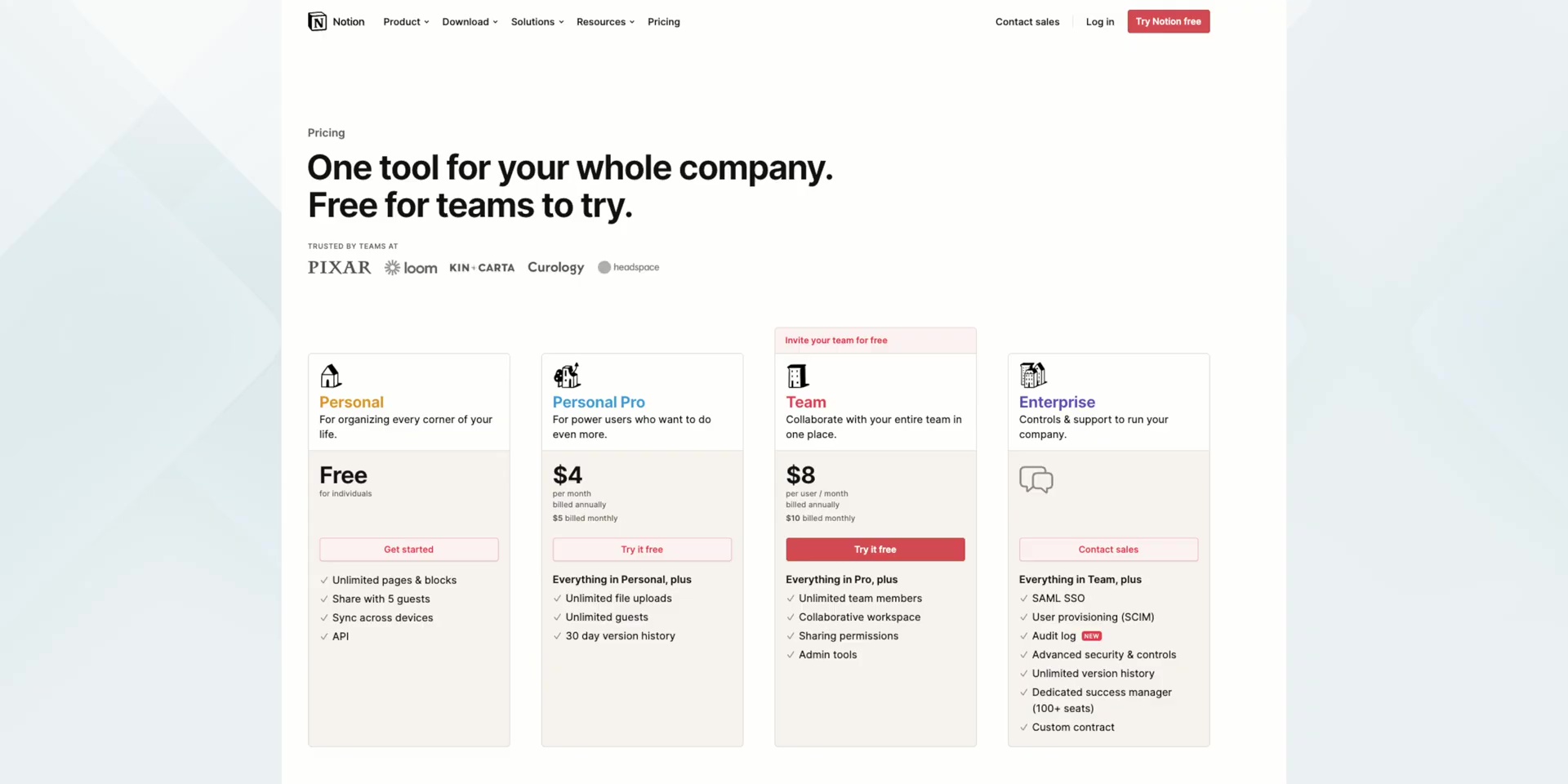Open the Solutions dropdown
Viewport: 1568px width, 784px height.
[537, 22]
